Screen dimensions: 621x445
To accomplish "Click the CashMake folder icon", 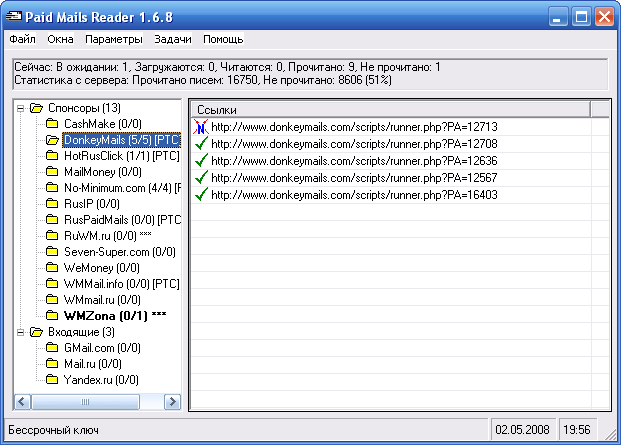I will click(x=52, y=124).
